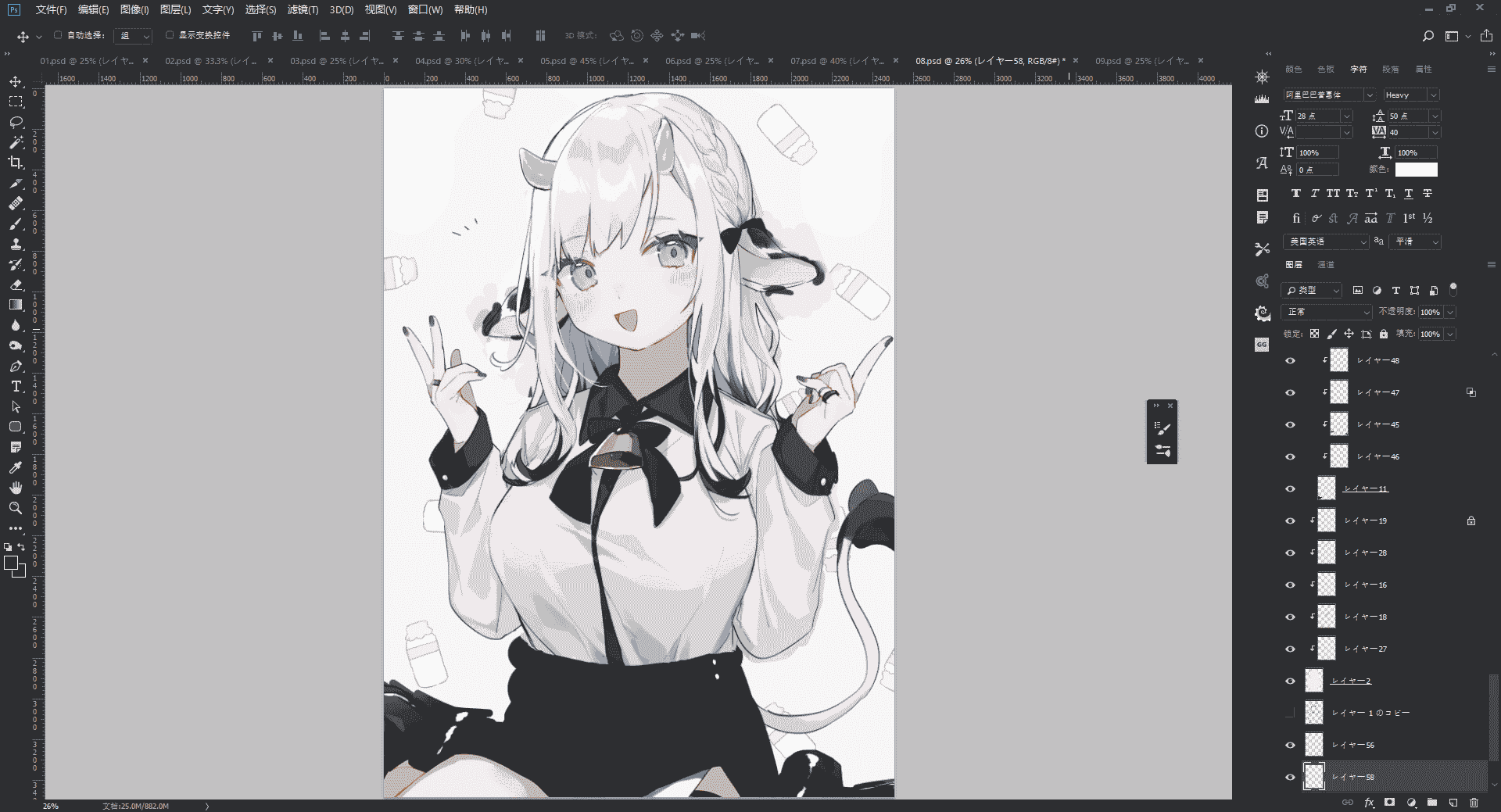The width and height of the screenshot is (1501, 812).
Task: Select the Move tool in toolbar
Action: [x=16, y=82]
